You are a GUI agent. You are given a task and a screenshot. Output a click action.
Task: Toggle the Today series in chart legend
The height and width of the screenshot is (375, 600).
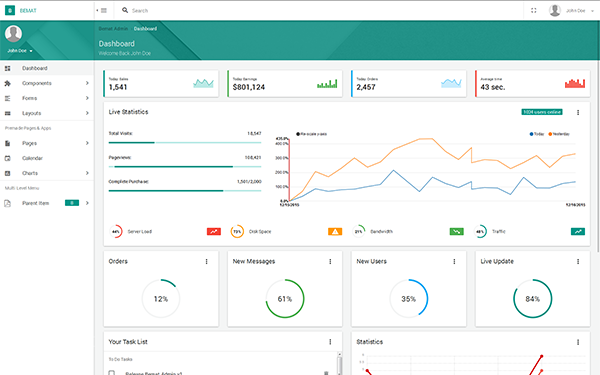[537, 134]
